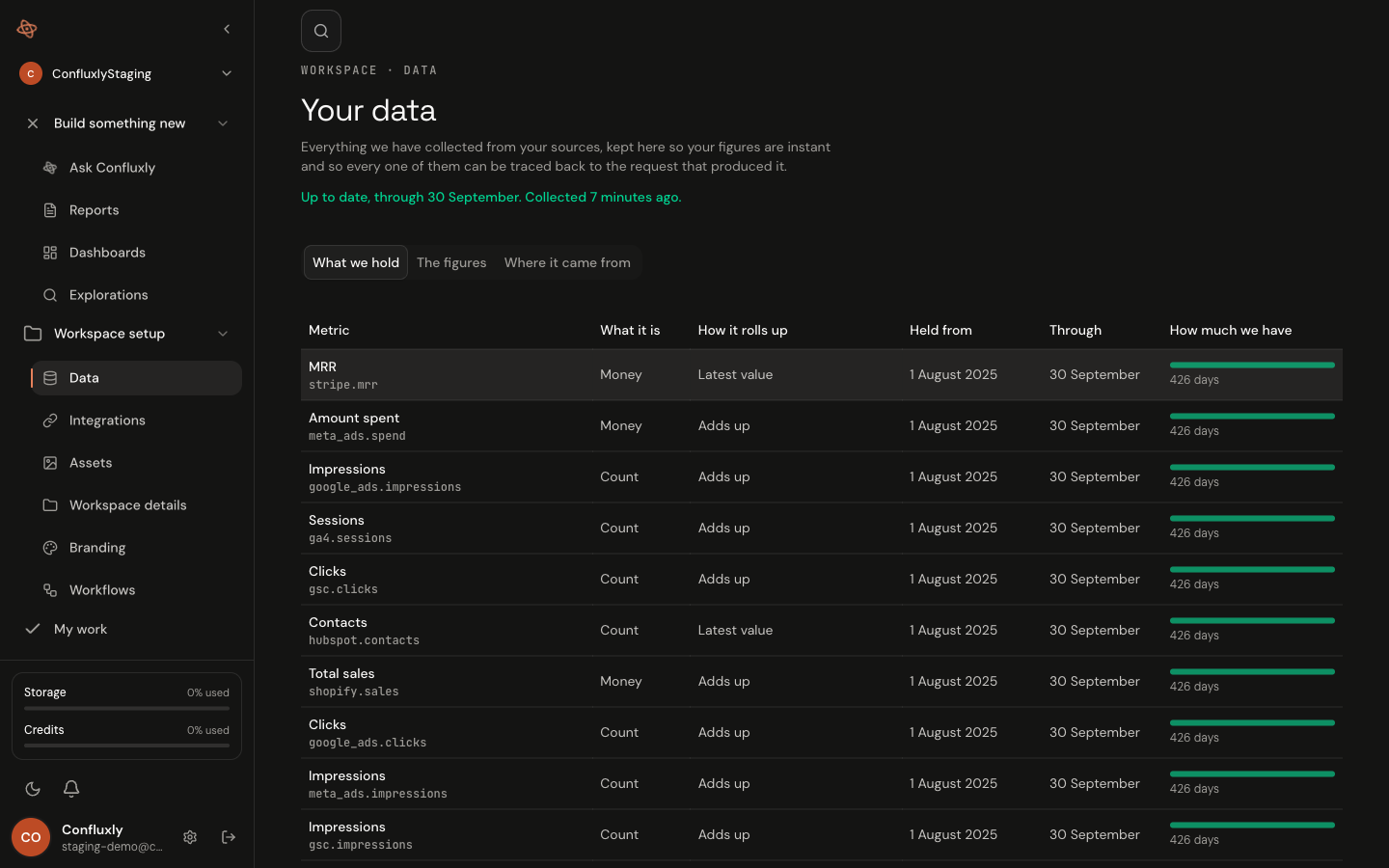1389x868 pixels.
Task: Select the What we hold tab
Action: tap(356, 262)
